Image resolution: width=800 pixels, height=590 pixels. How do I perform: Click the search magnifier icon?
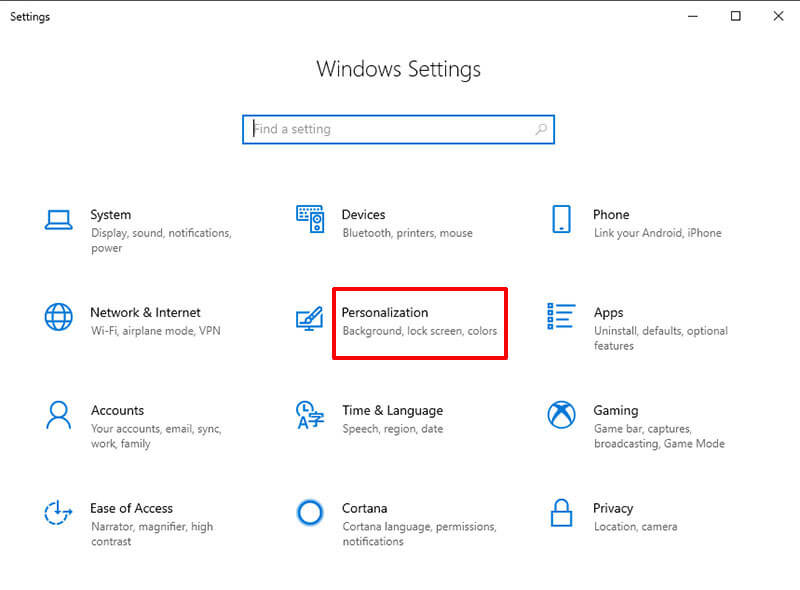[541, 130]
